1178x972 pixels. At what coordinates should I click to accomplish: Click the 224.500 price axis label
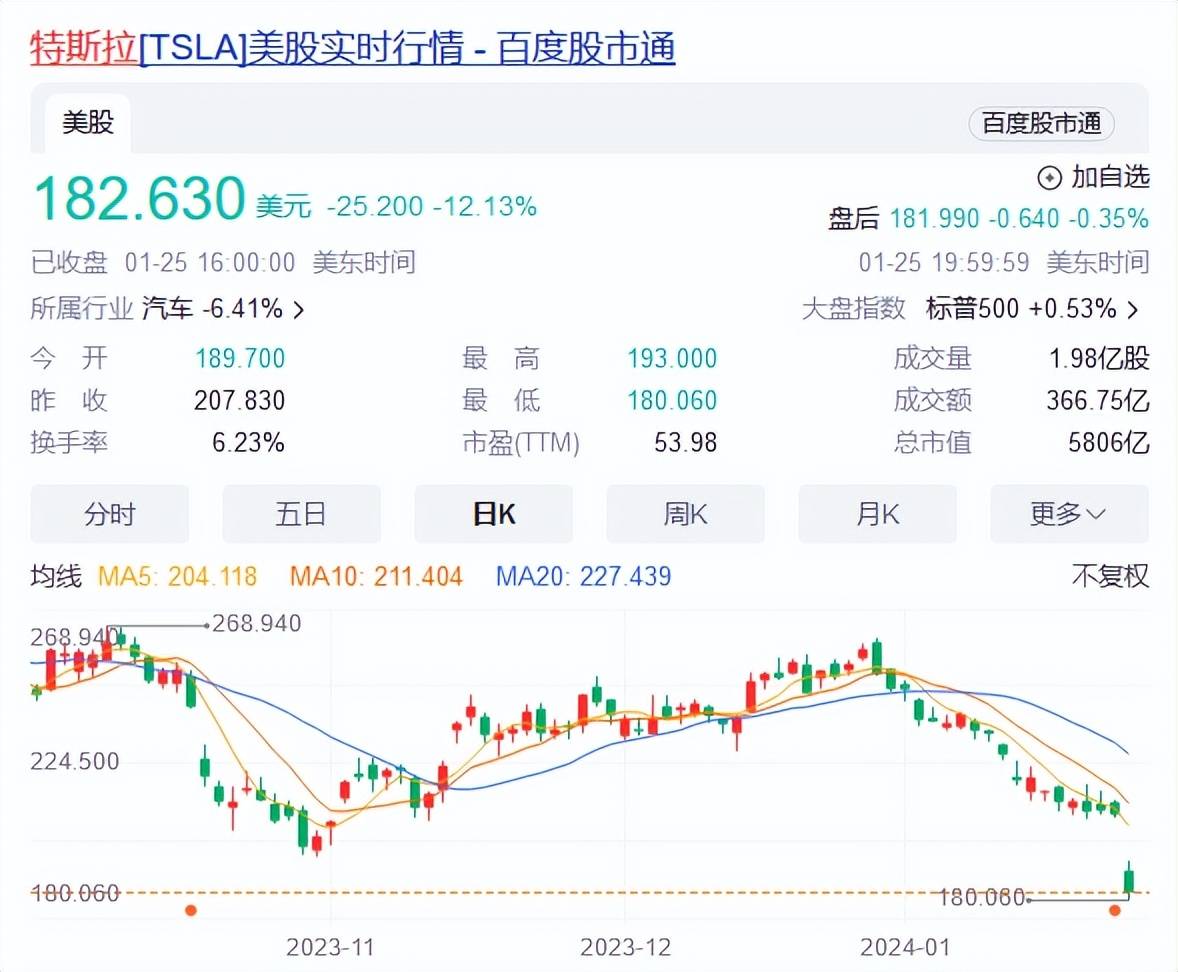(74, 762)
